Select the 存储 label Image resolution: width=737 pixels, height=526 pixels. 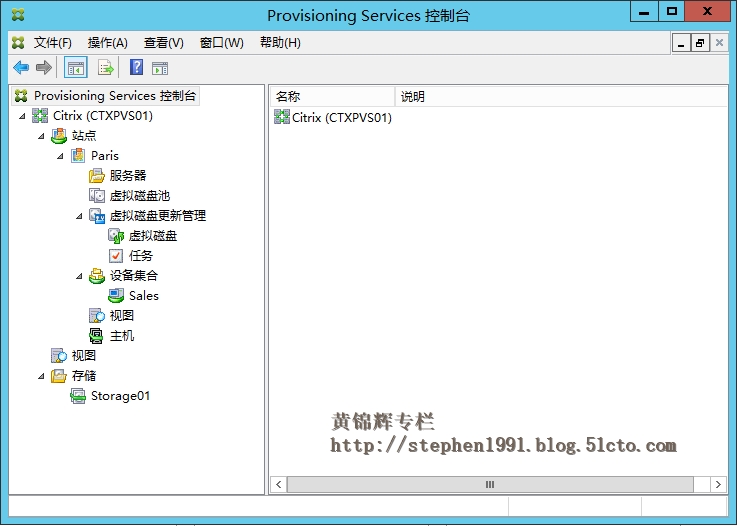84,376
